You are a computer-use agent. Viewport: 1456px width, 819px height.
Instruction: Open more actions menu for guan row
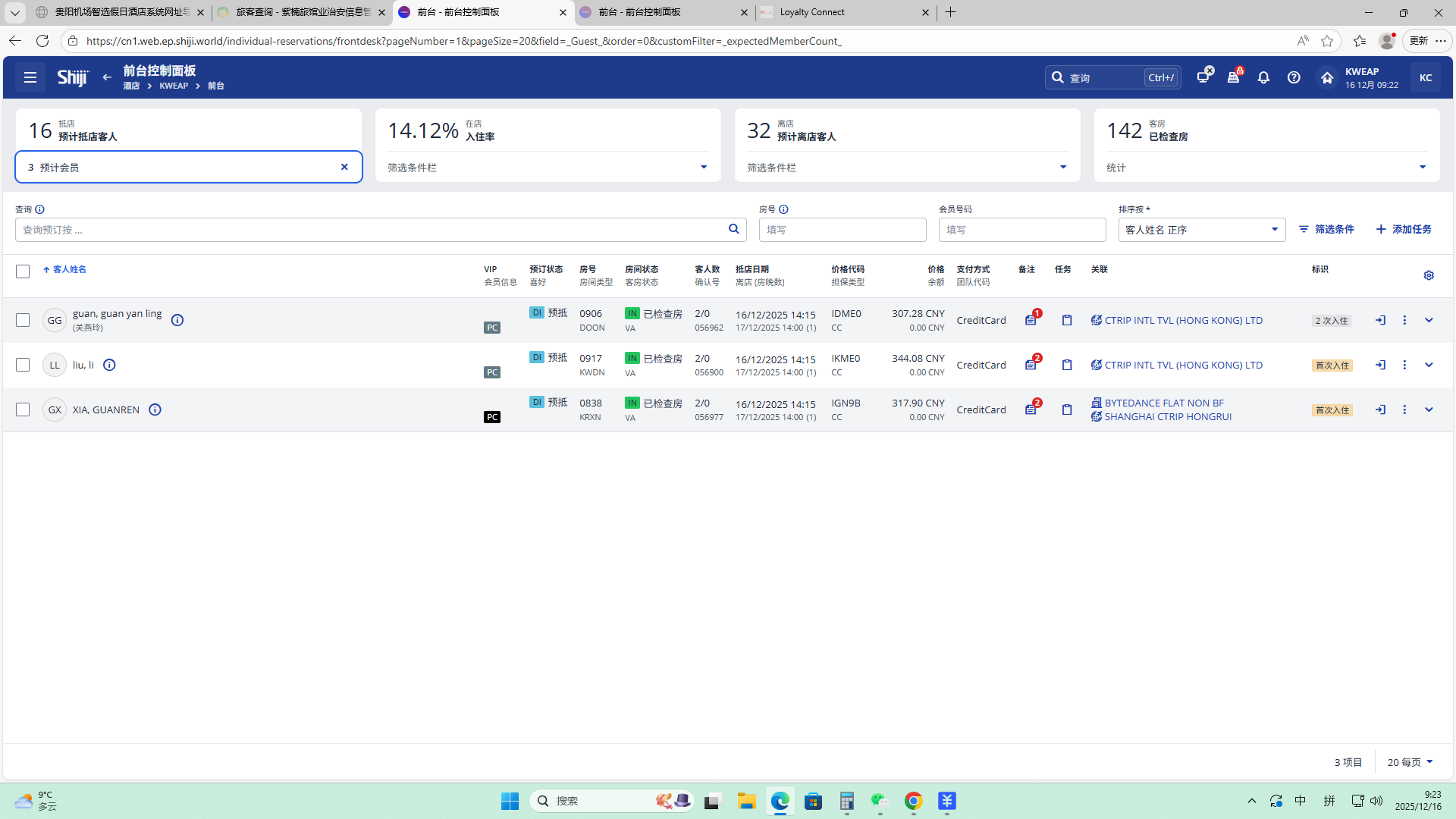pos(1404,320)
